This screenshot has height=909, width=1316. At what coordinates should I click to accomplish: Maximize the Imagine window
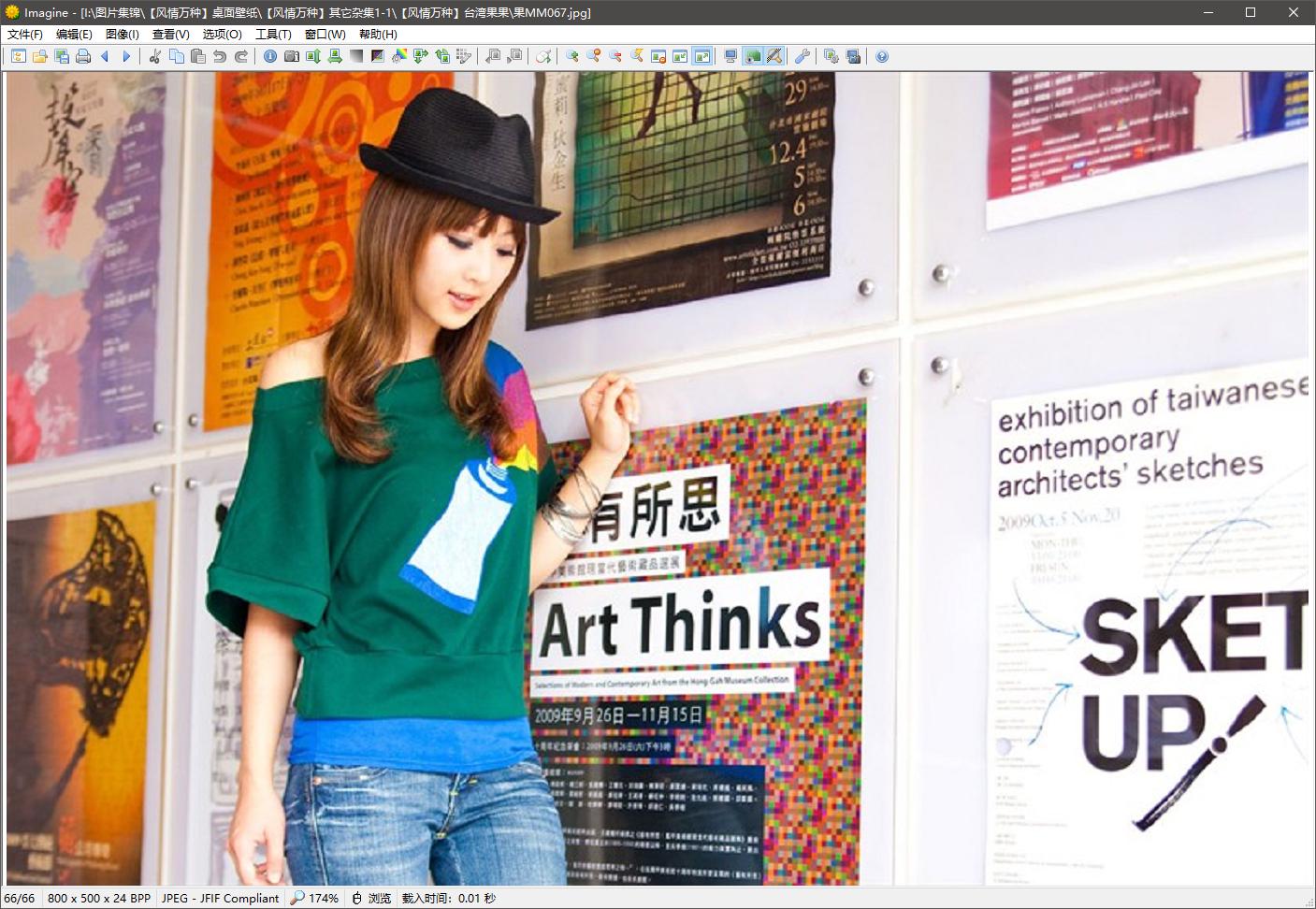tap(1251, 12)
